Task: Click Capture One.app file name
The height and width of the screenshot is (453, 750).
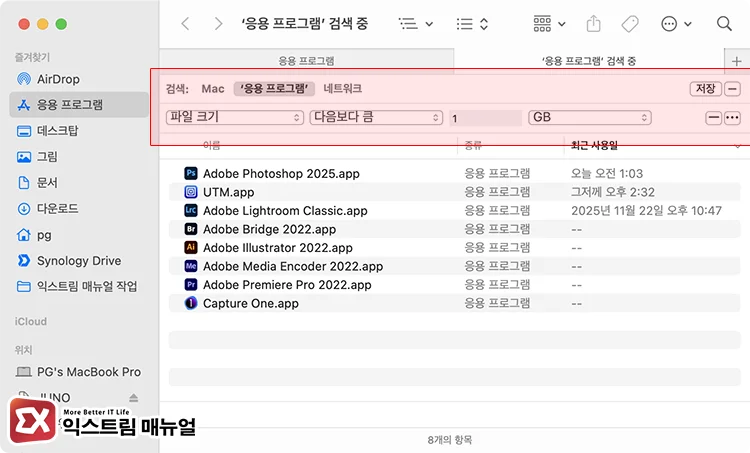Action: point(251,304)
